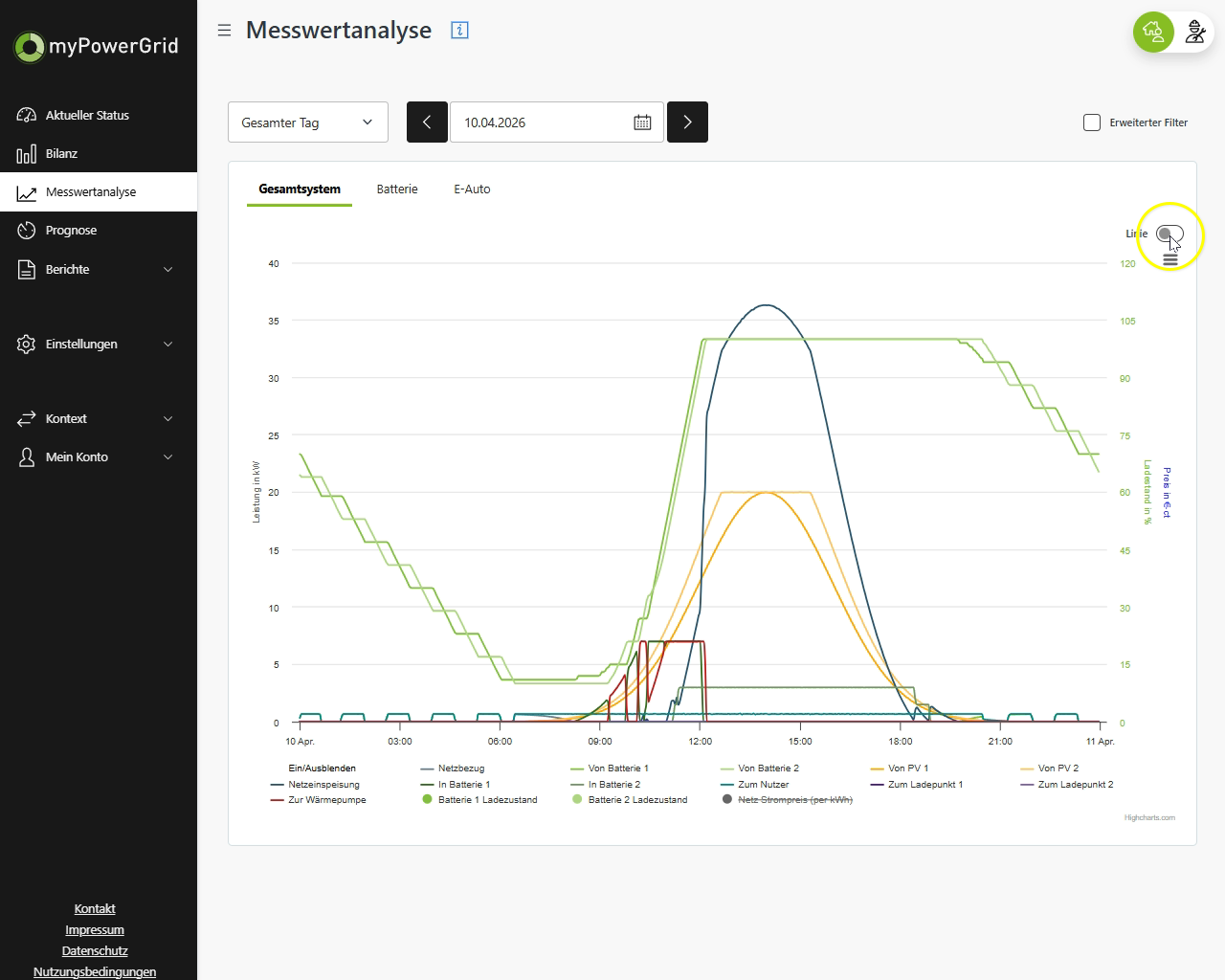Hide the Von PV 2 series

1050,768
